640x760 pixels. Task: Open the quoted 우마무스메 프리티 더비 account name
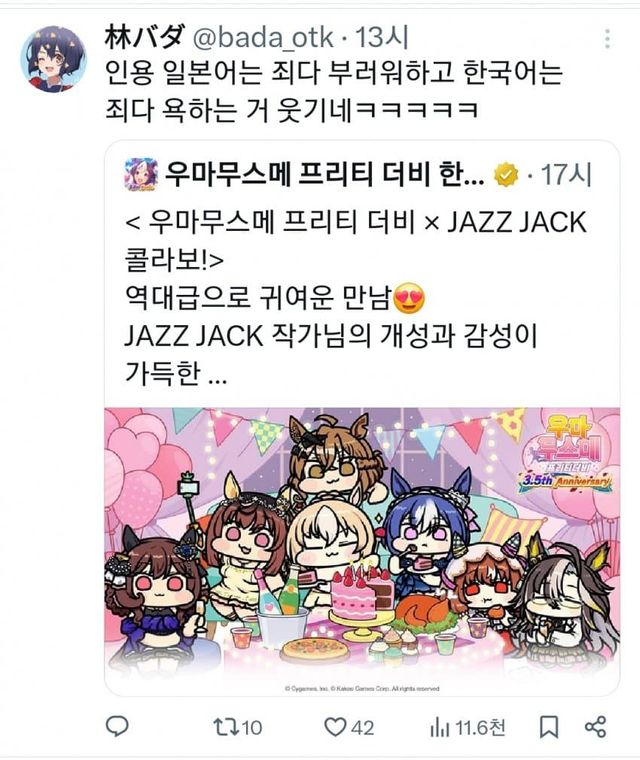324,174
